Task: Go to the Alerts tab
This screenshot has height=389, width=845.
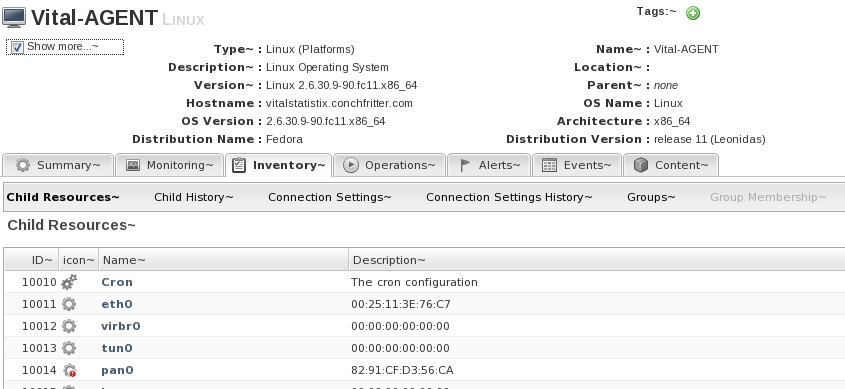Action: coord(489,165)
